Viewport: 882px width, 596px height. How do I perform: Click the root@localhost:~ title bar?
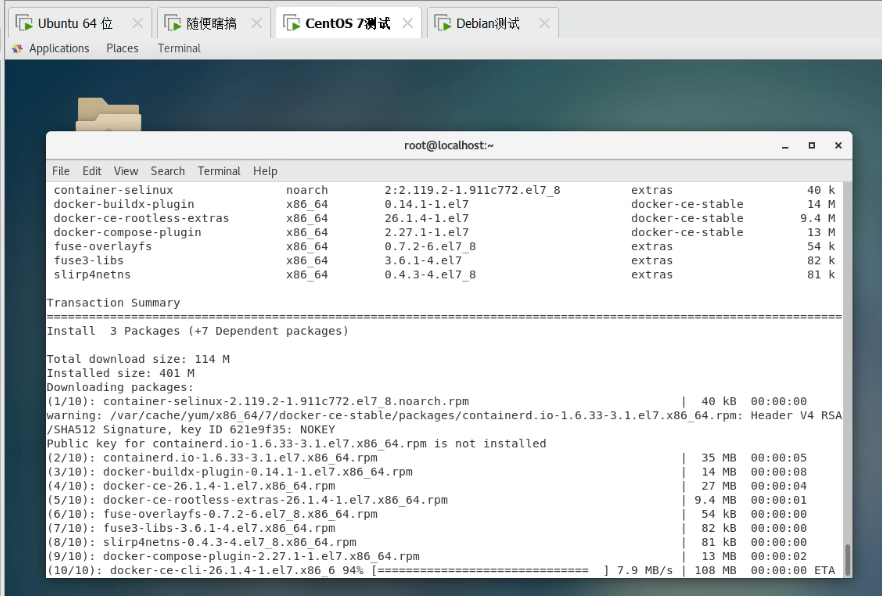[449, 146]
